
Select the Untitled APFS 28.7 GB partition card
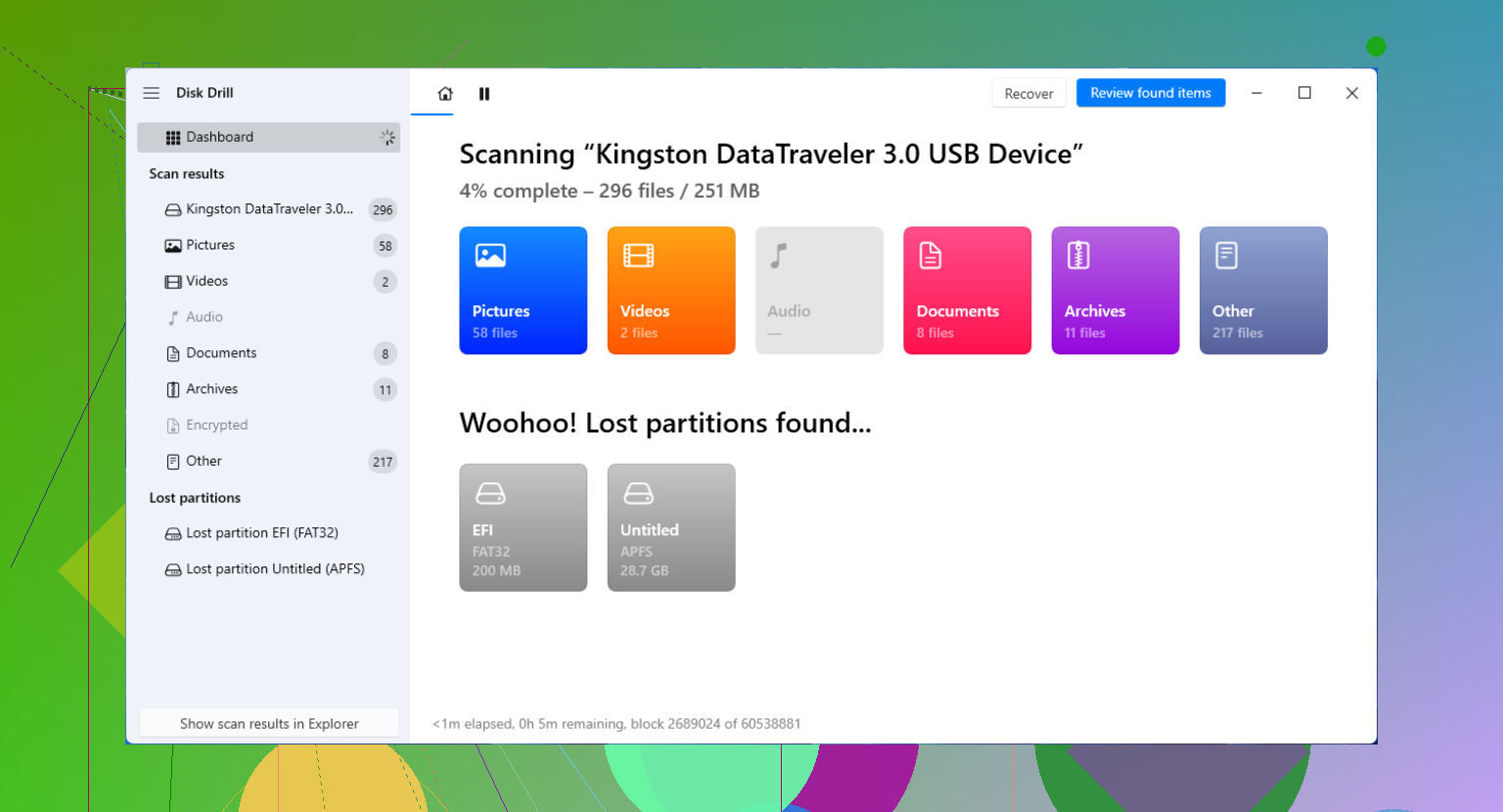pyautogui.click(x=671, y=527)
